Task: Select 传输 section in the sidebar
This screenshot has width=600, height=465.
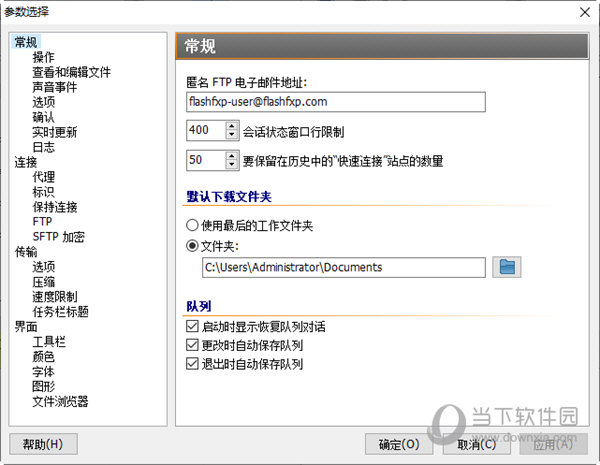Action: pyautogui.click(x=26, y=252)
